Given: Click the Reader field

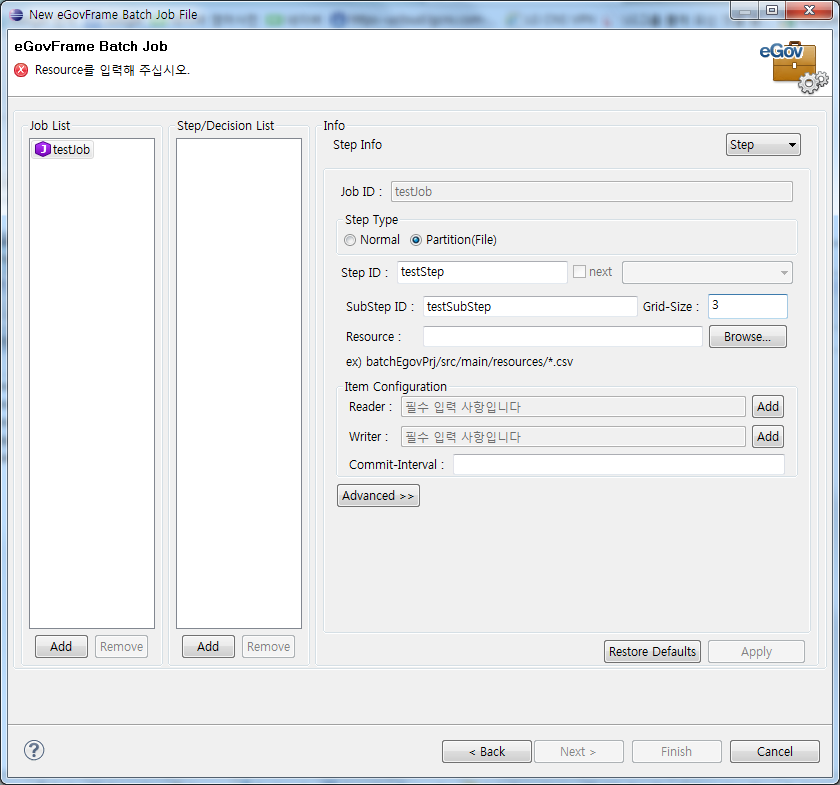Looking at the screenshot, I should click(573, 407).
